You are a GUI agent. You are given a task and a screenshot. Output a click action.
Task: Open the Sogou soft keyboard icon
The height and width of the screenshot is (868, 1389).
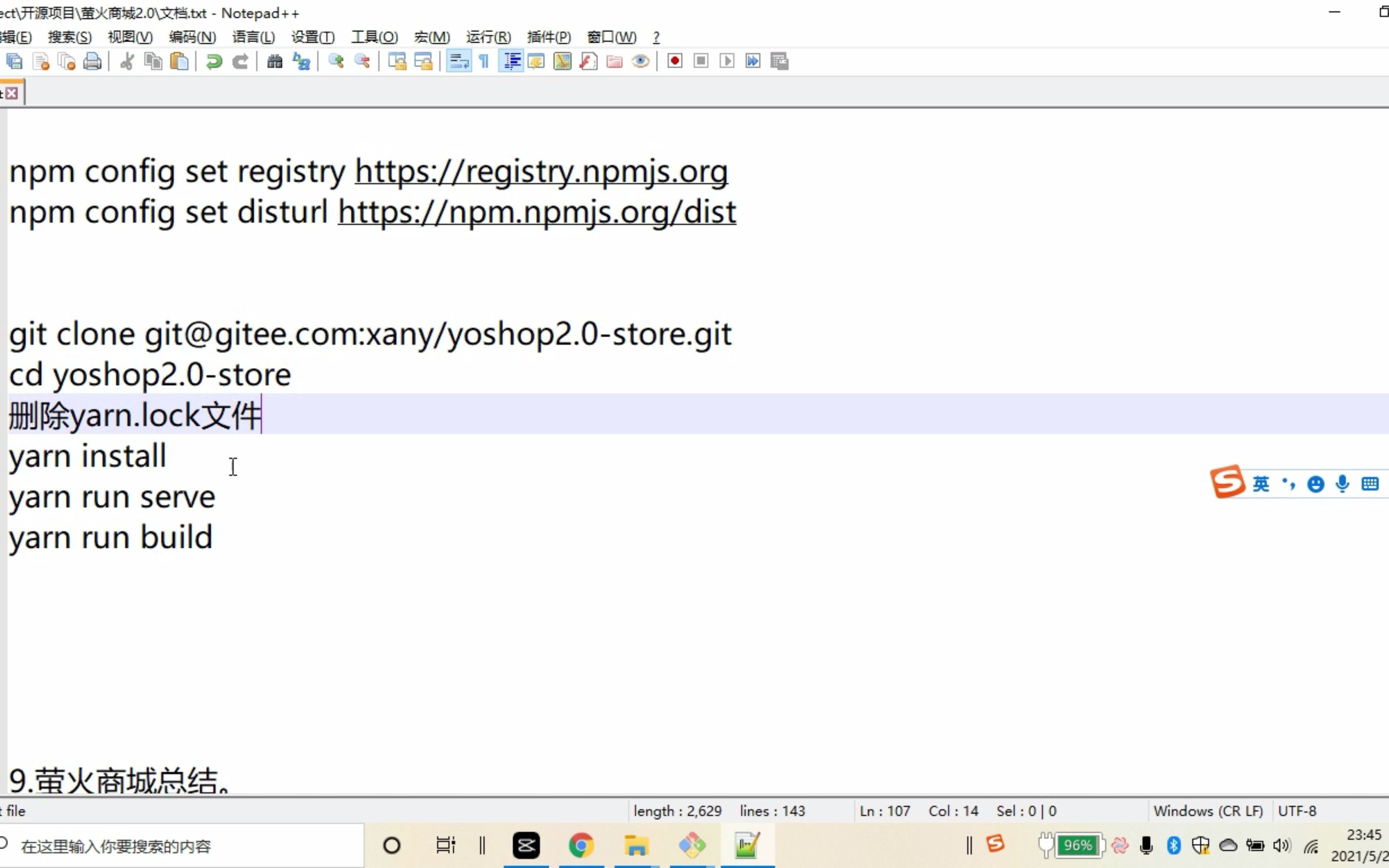(x=1369, y=484)
